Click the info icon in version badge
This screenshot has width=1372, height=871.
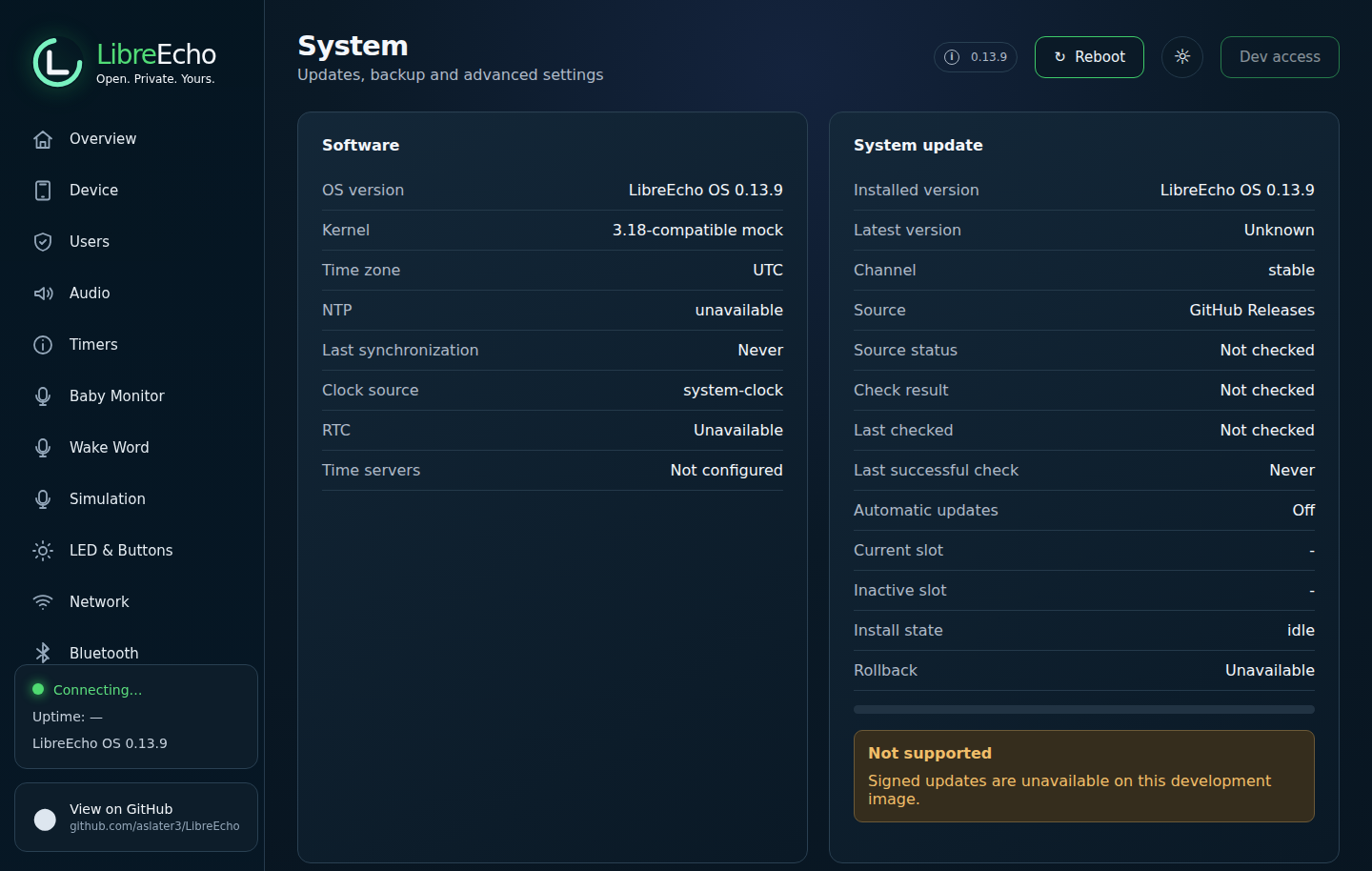[952, 57]
